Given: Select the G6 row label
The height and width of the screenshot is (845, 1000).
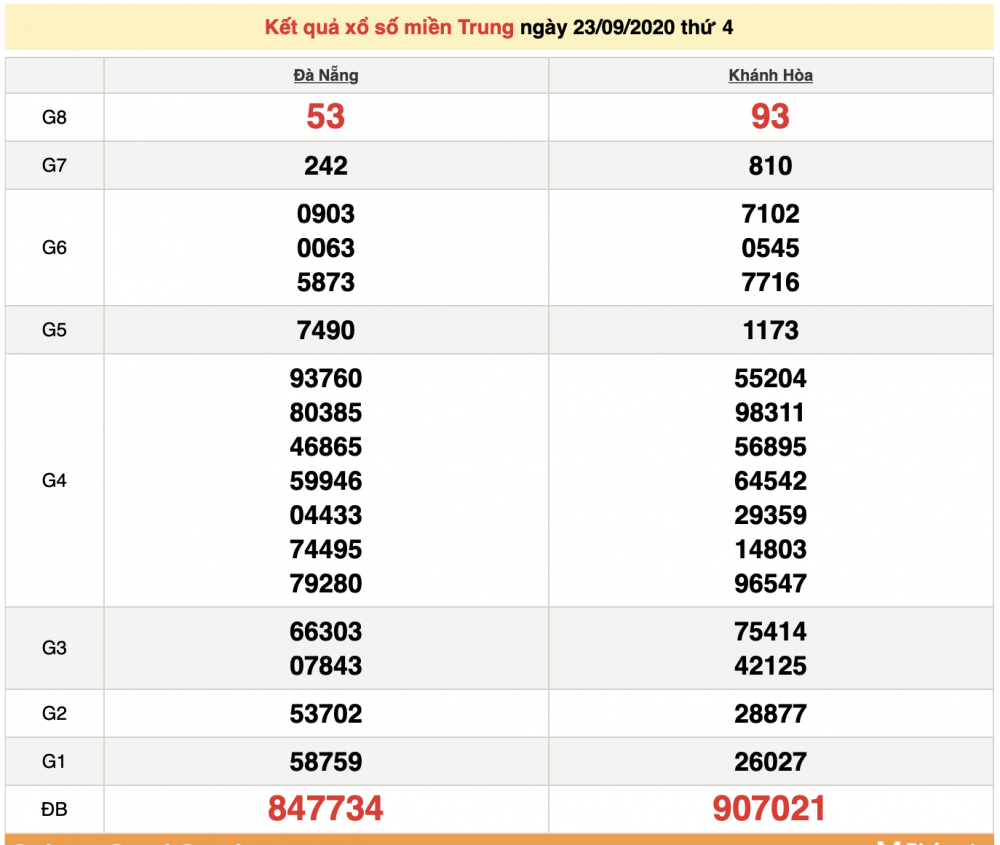Looking at the screenshot, I should coord(55,247).
